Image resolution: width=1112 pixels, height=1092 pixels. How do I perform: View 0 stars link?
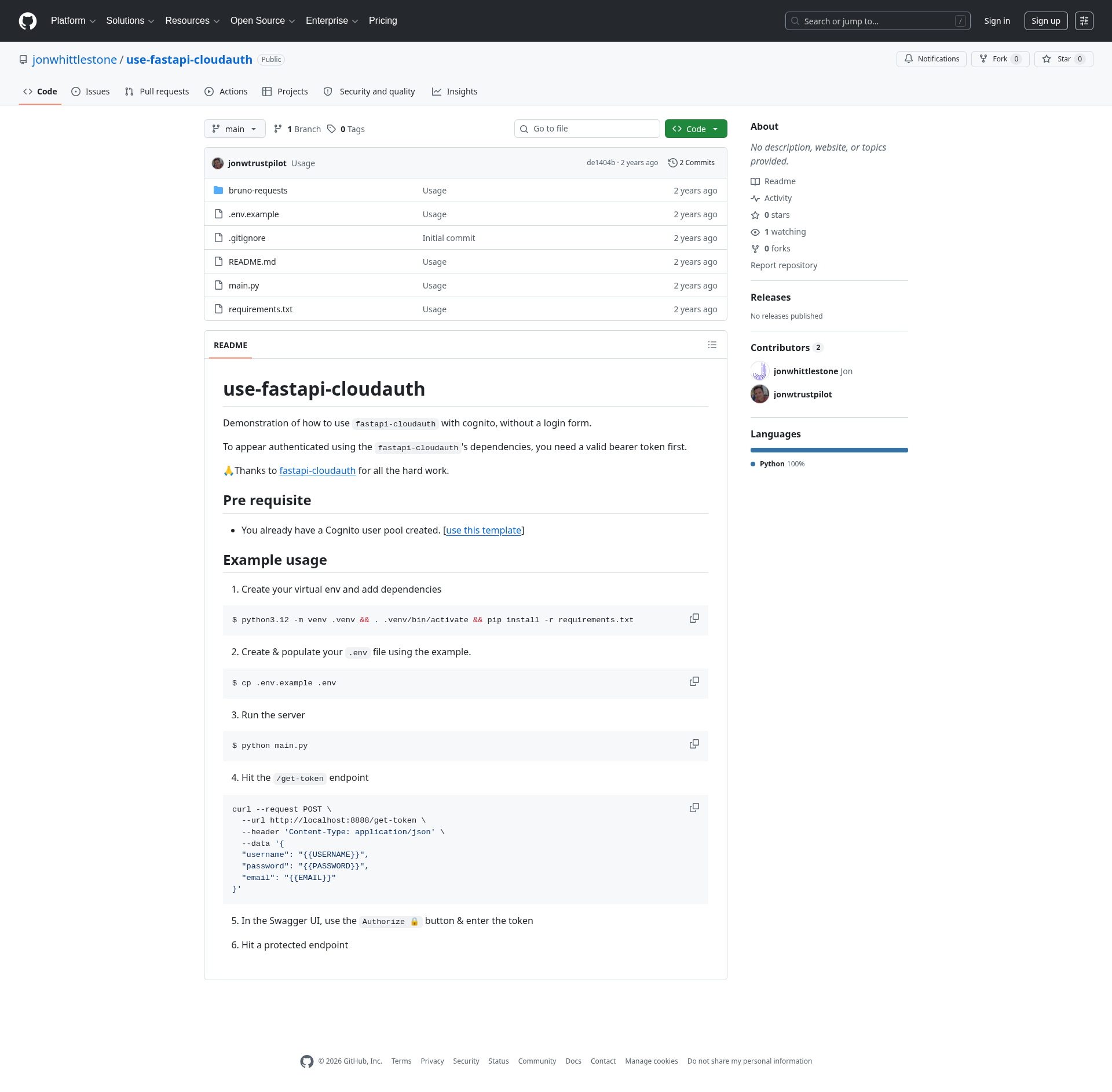pos(770,215)
